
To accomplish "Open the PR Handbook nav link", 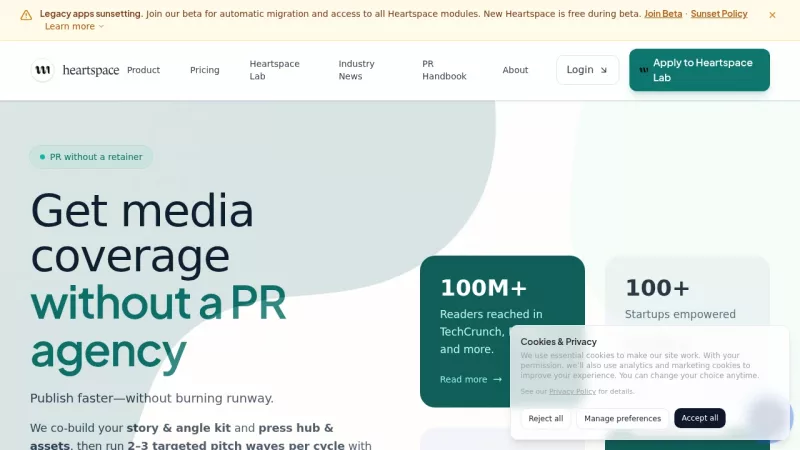I will [443, 70].
